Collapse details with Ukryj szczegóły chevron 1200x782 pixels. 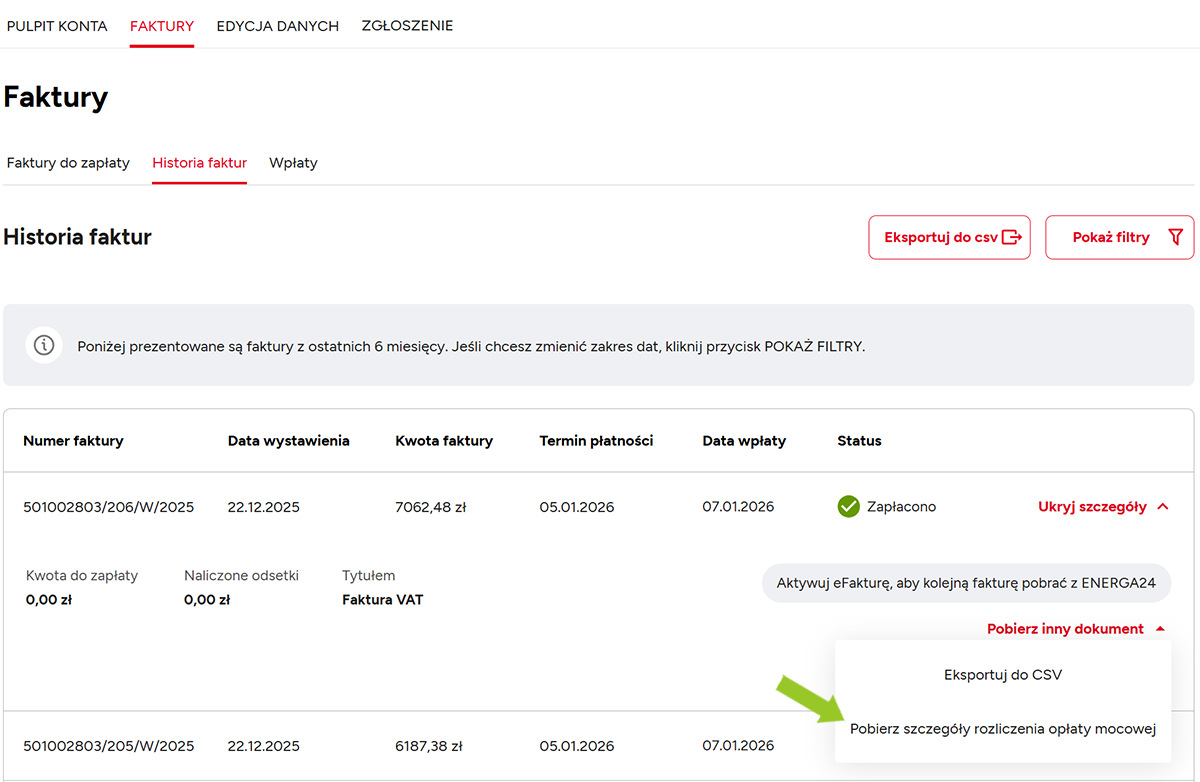(x=1162, y=507)
